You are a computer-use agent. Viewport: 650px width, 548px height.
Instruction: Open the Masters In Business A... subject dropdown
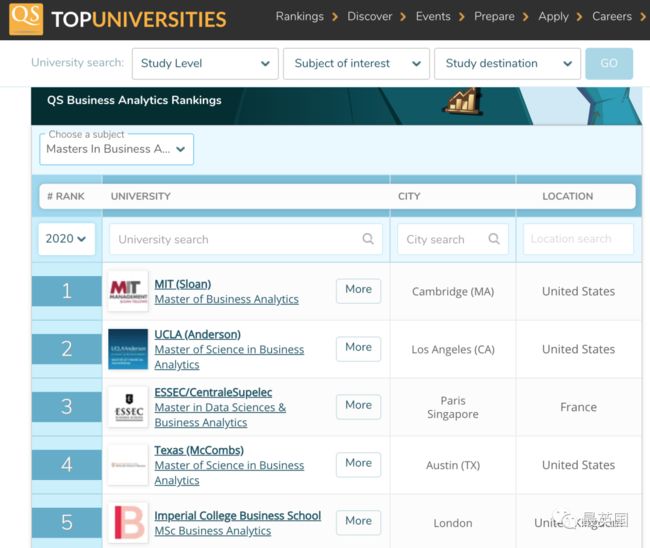(x=116, y=149)
